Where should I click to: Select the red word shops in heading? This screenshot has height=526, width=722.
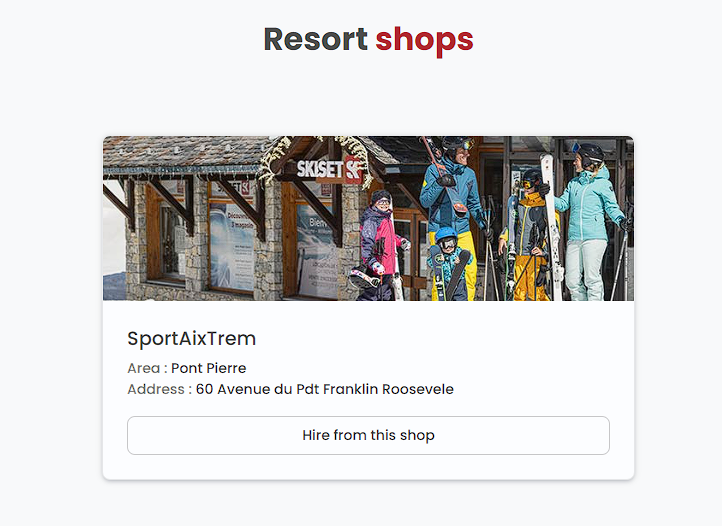[425, 41]
